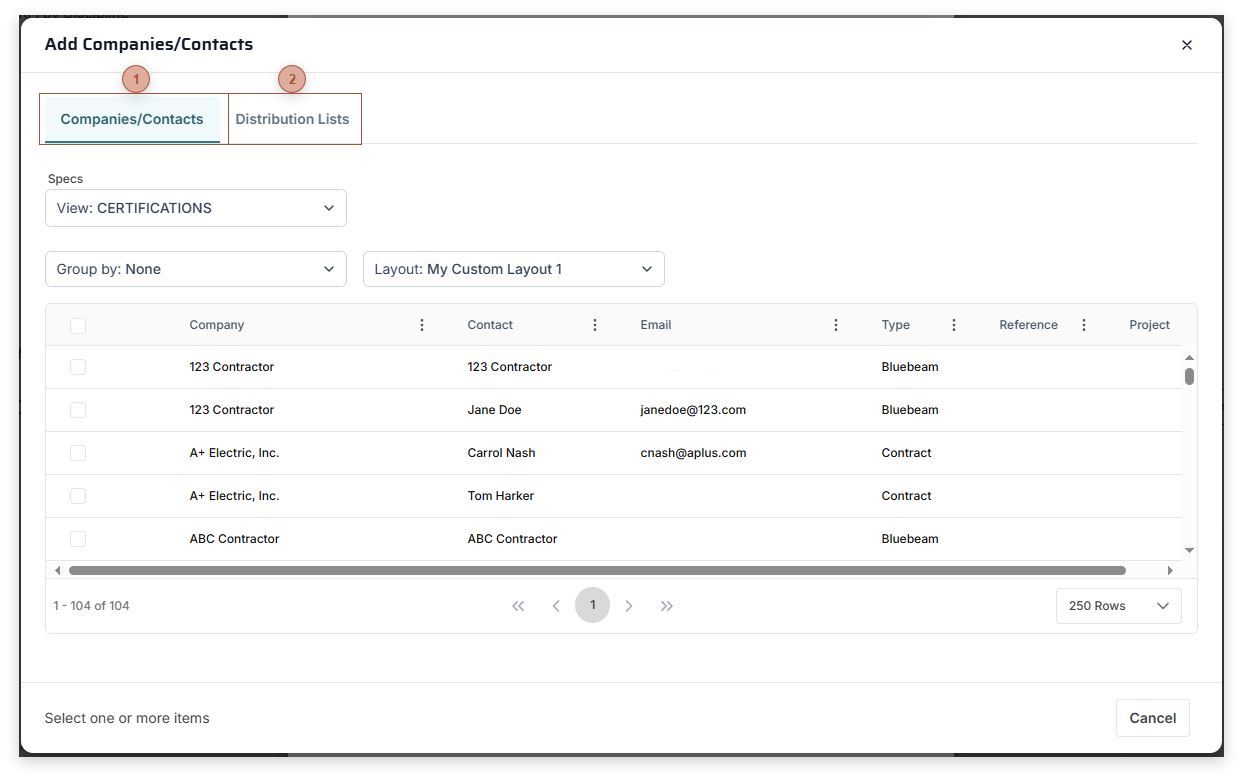This screenshot has width=1243, height=780.
Task: Expand the Group by: None dropdown
Action: coord(195,268)
